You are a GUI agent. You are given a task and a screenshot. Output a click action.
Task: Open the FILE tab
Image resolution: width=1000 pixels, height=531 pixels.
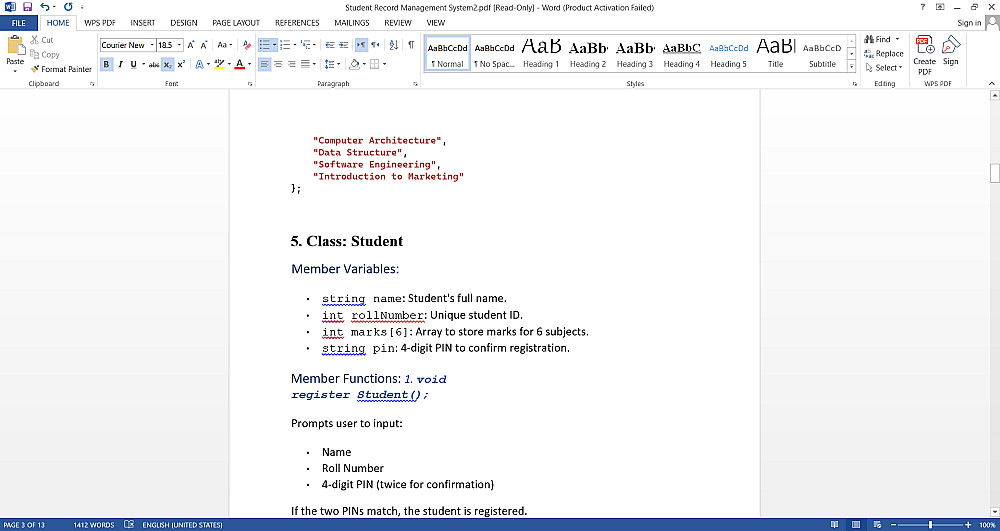click(x=18, y=23)
